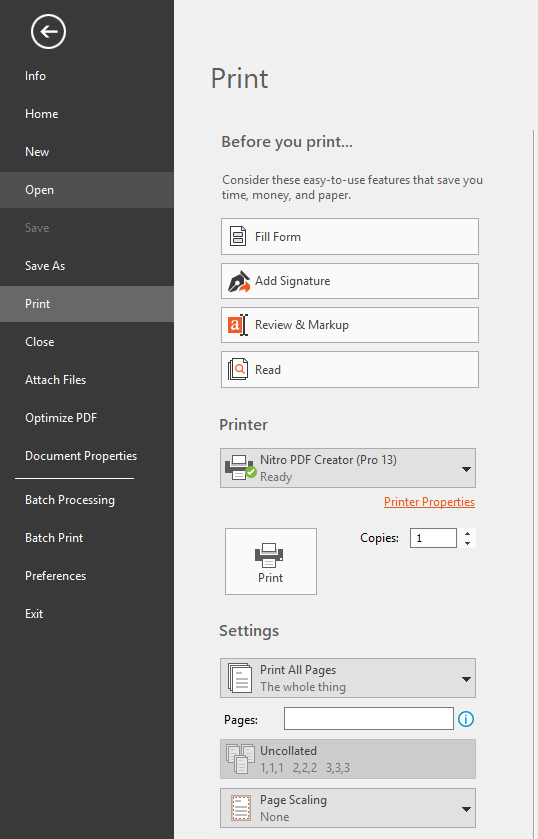Click the Add Signature pen icon

(239, 281)
